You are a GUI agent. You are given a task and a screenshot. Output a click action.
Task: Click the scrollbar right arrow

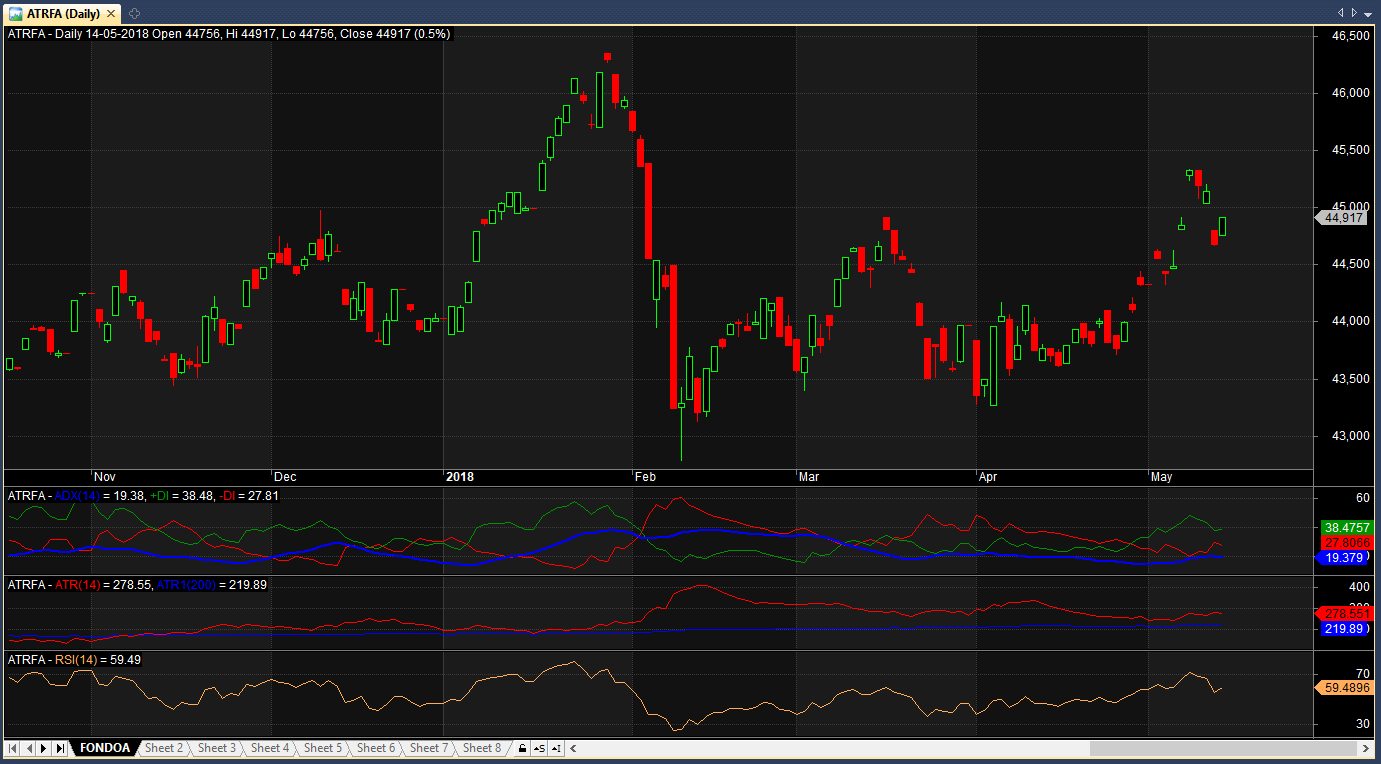[x=1366, y=748]
